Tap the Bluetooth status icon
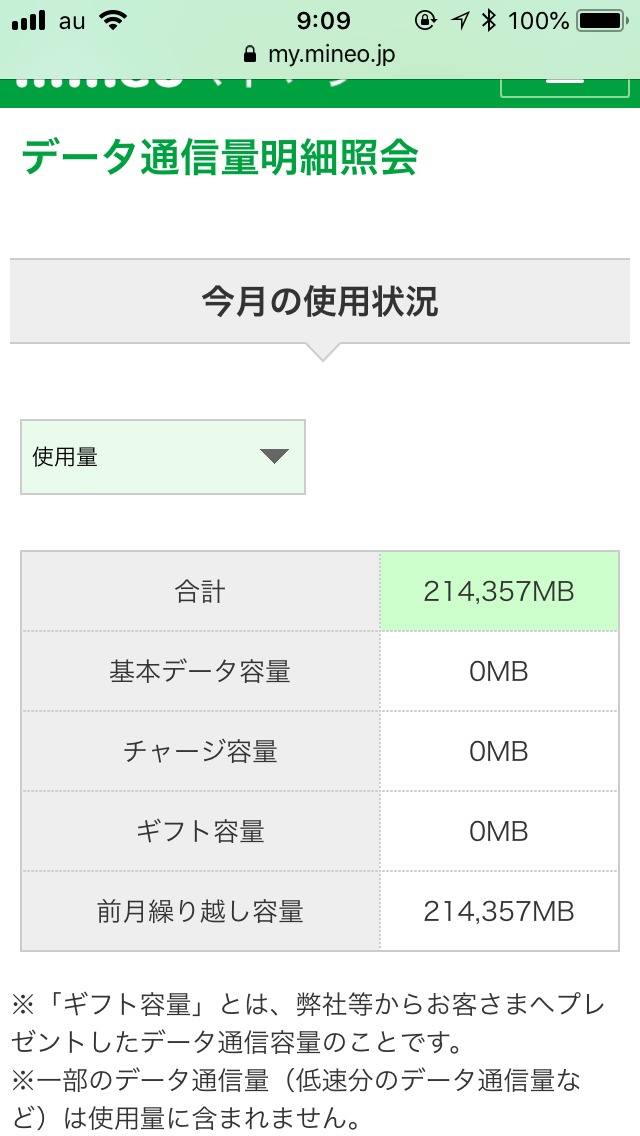 click(488, 20)
